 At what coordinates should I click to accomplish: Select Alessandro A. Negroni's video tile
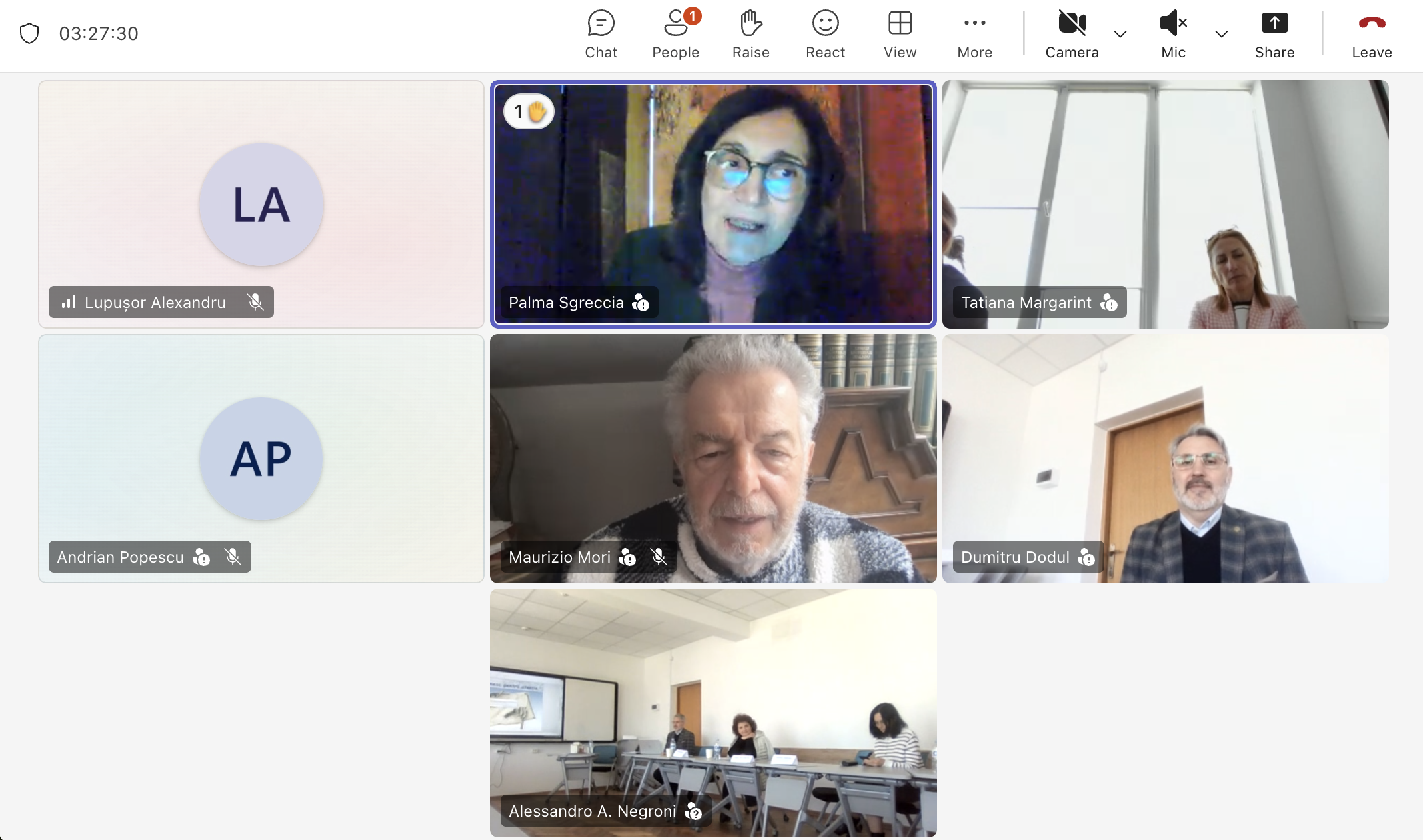(713, 712)
